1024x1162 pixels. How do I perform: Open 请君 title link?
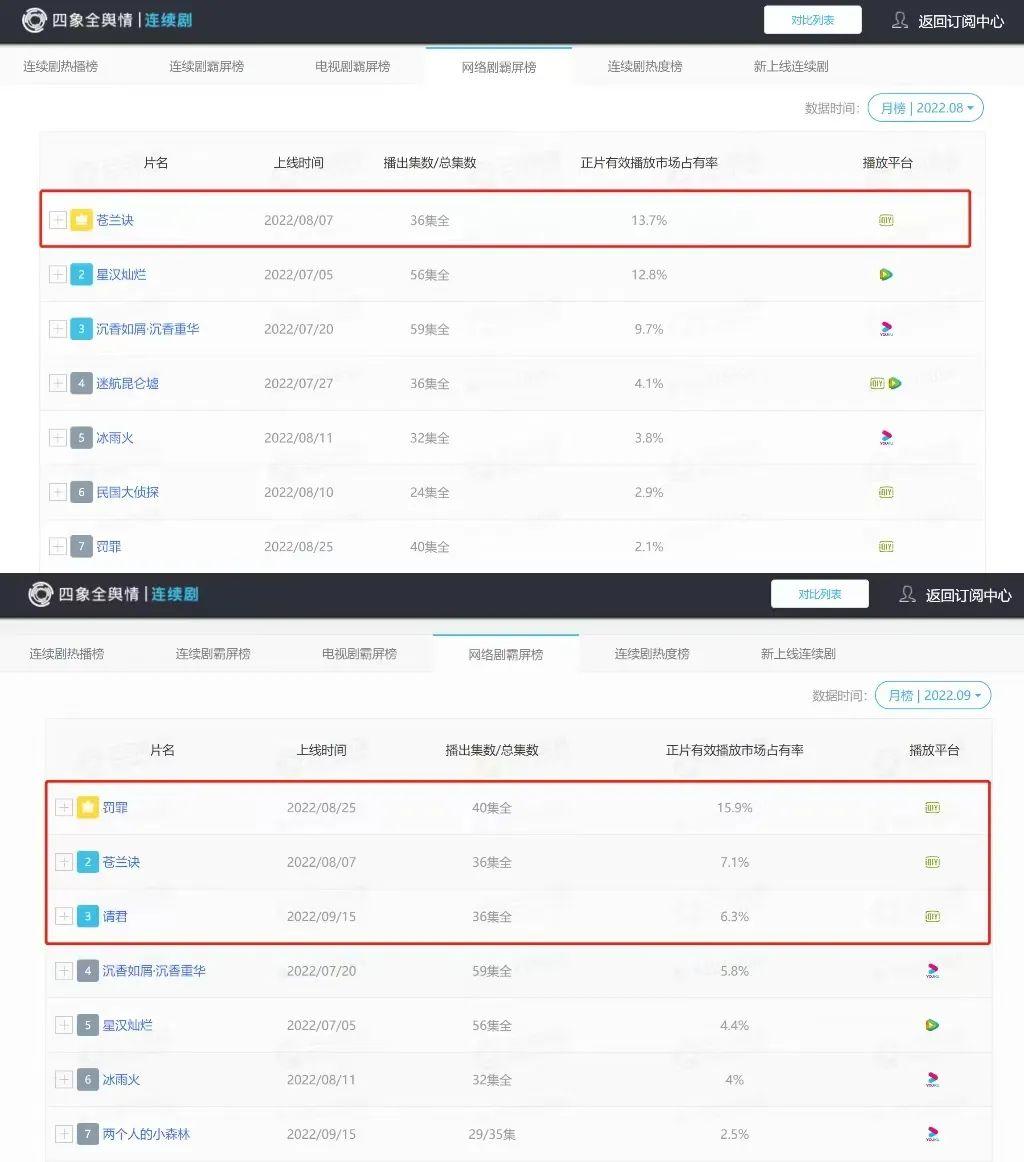[x=115, y=916]
